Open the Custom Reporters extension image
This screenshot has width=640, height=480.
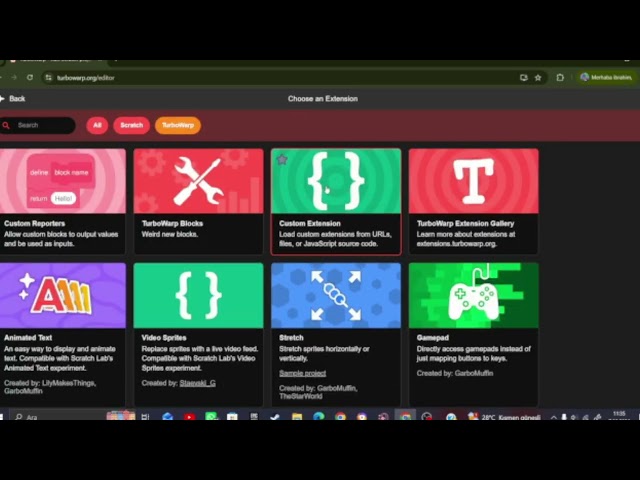[x=63, y=181]
